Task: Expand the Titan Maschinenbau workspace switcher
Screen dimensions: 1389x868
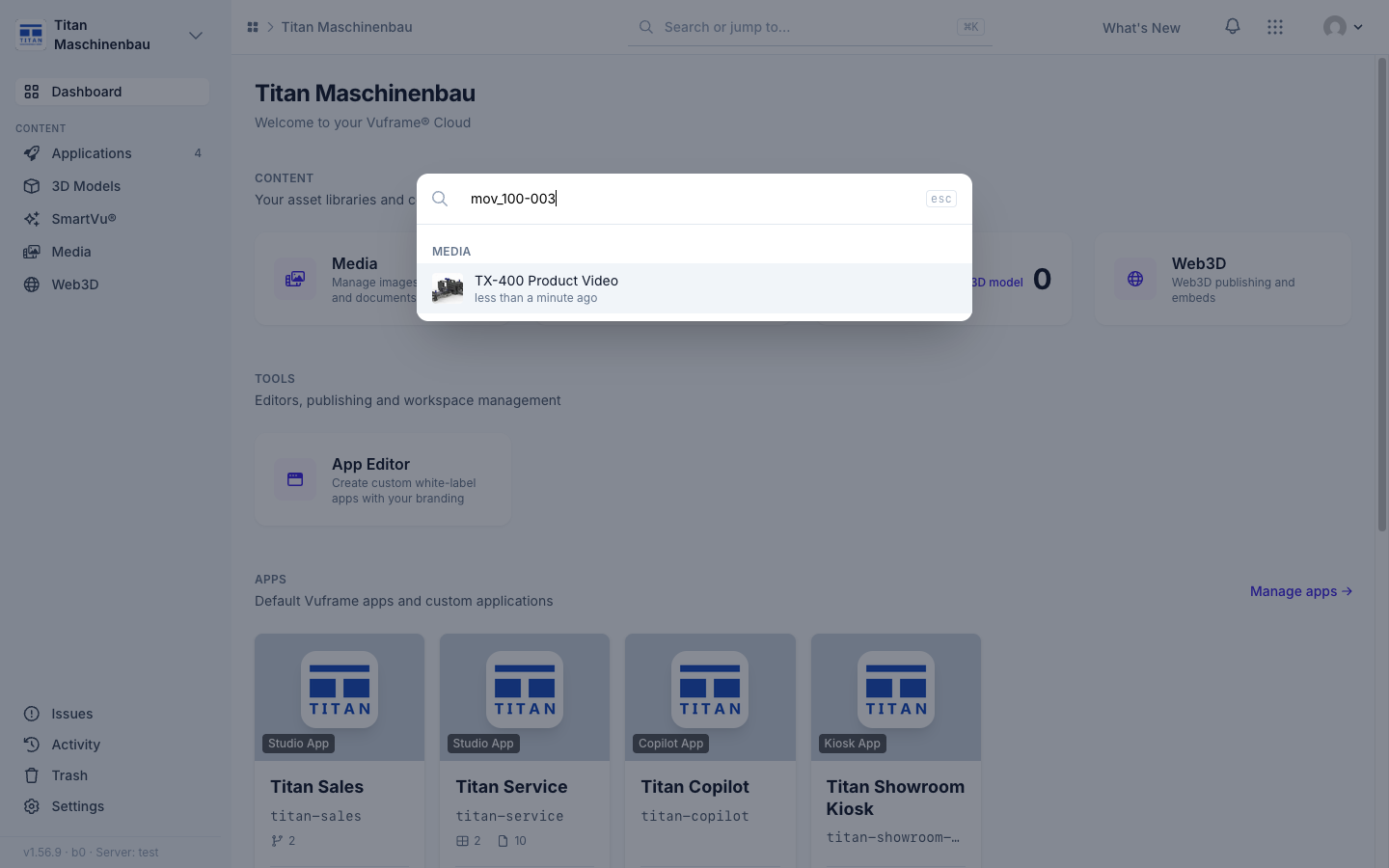Action: tap(196, 36)
